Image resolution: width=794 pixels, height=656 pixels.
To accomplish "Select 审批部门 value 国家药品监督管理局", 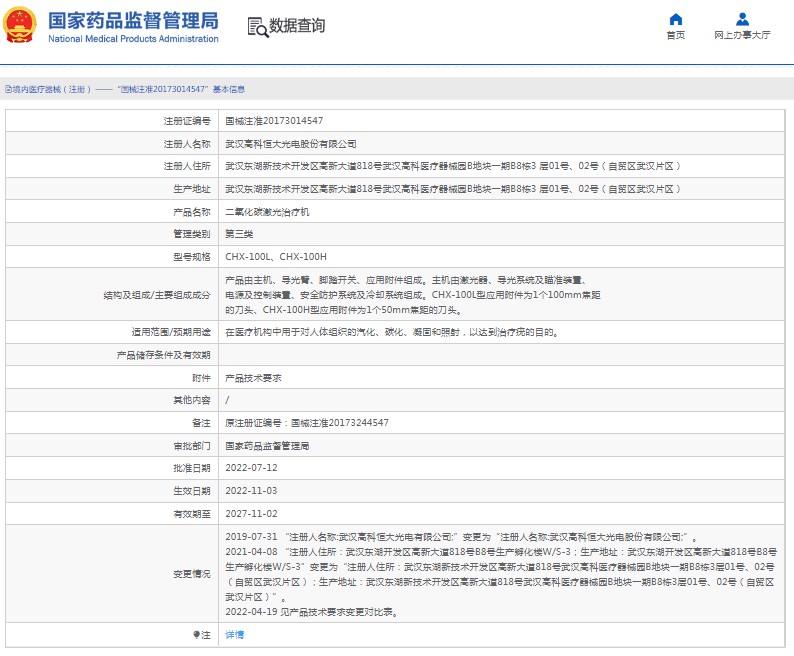I will click(x=267, y=446).
